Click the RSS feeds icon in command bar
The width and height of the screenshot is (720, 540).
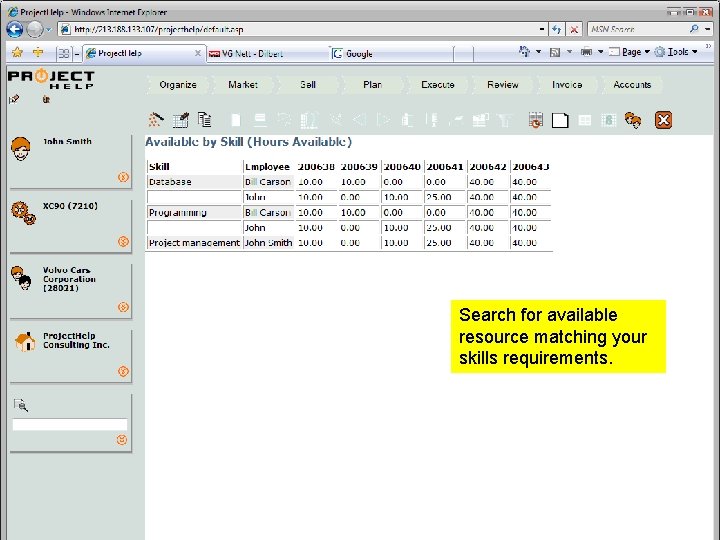(x=555, y=52)
